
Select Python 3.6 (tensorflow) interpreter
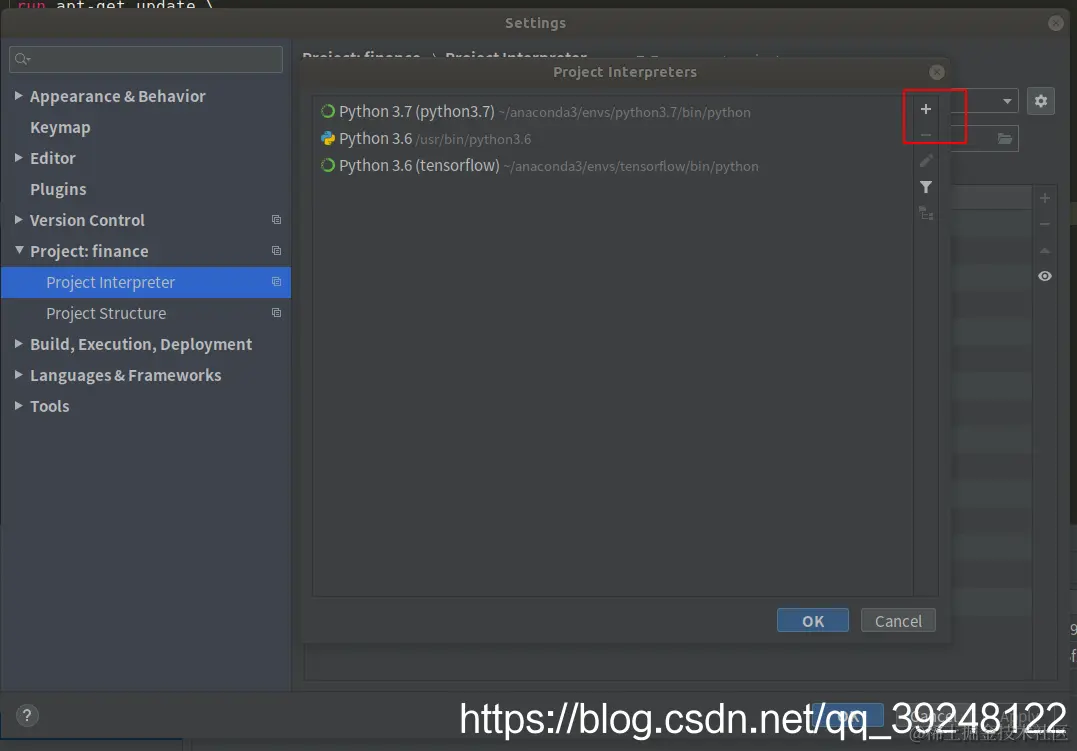(x=613, y=166)
